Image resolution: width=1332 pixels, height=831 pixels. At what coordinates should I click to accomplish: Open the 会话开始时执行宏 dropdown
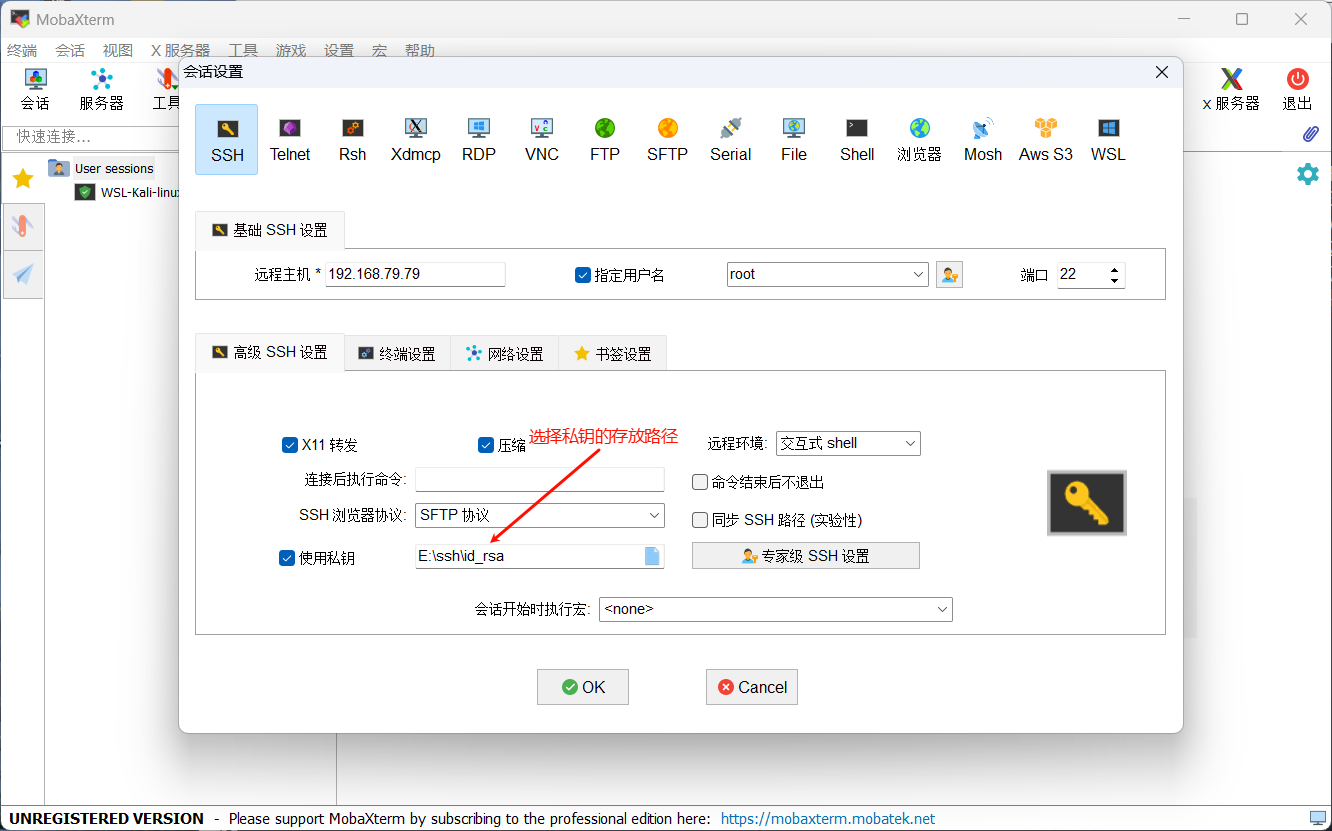pos(775,609)
